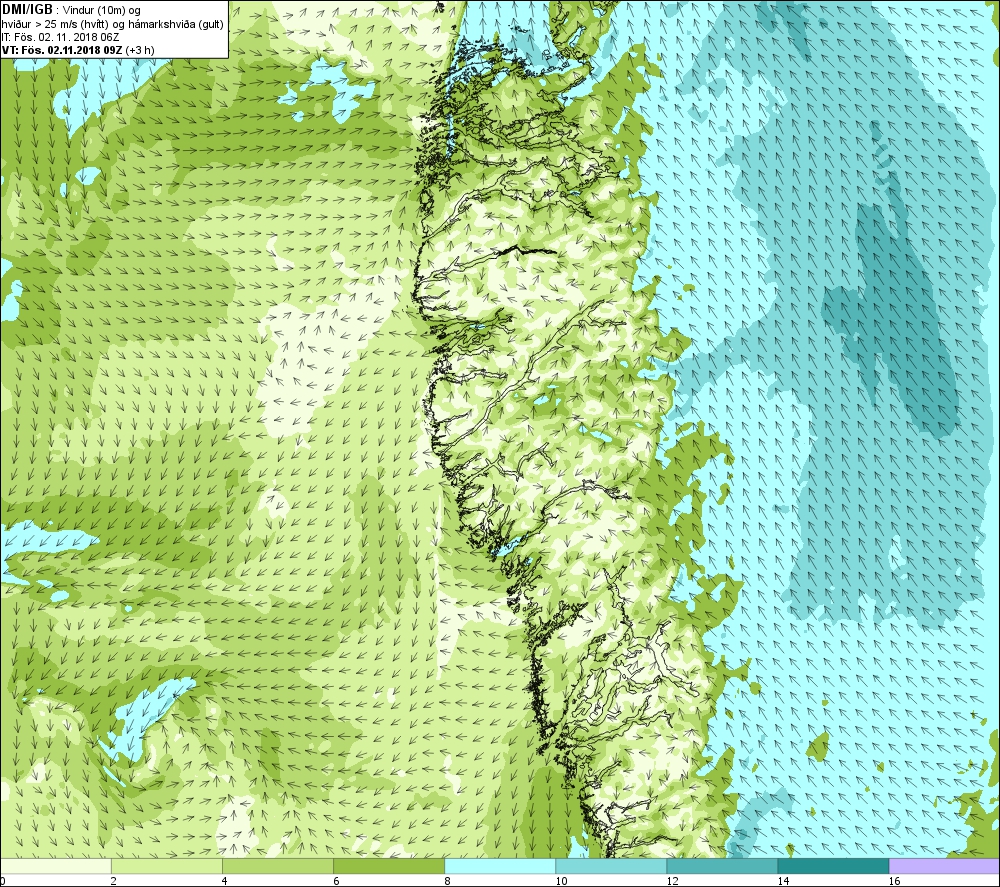Click the legend scale label '12'
The height and width of the screenshot is (887, 1000).
click(672, 881)
